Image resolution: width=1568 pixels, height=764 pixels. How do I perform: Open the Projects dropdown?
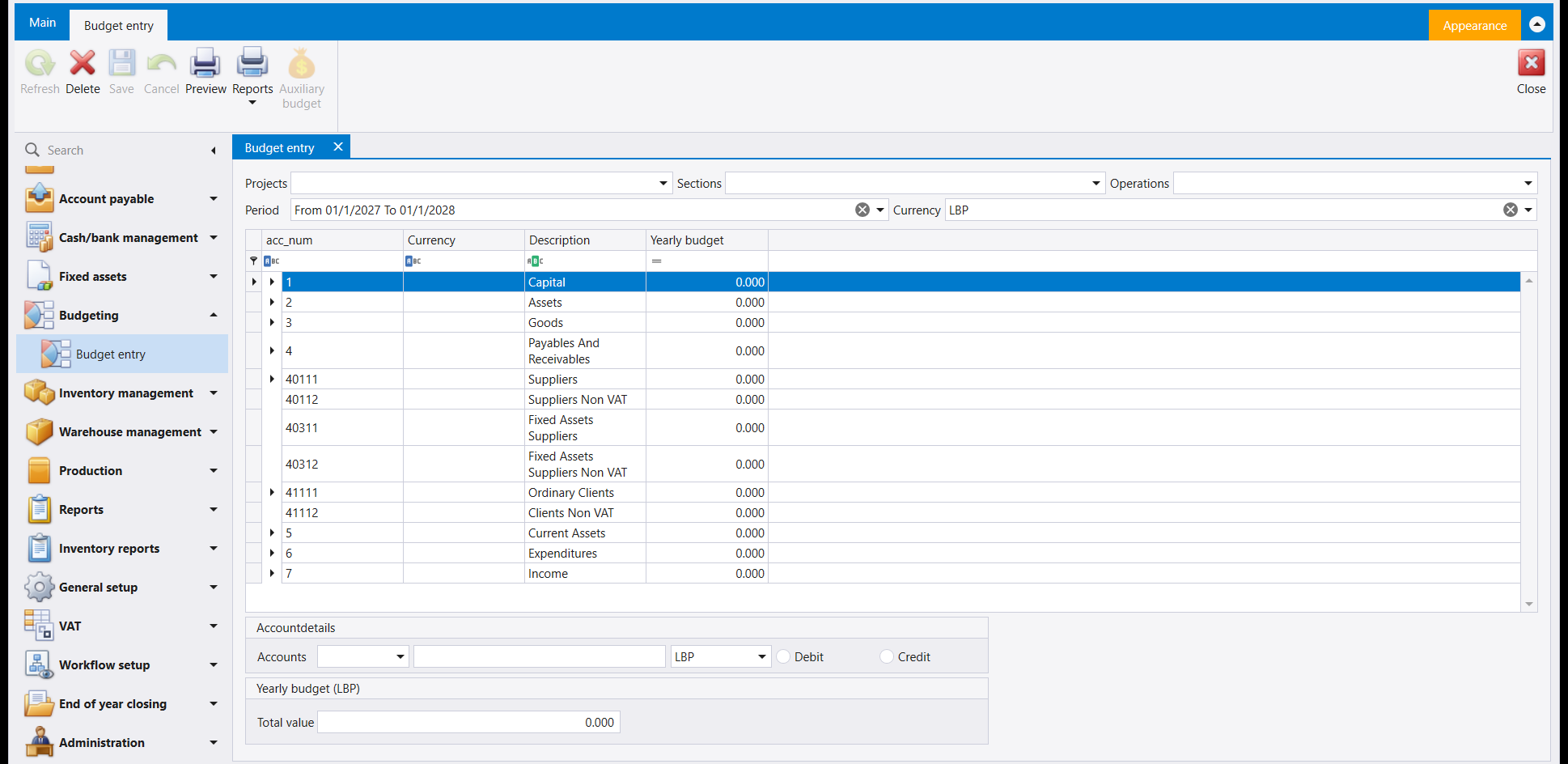click(x=663, y=184)
